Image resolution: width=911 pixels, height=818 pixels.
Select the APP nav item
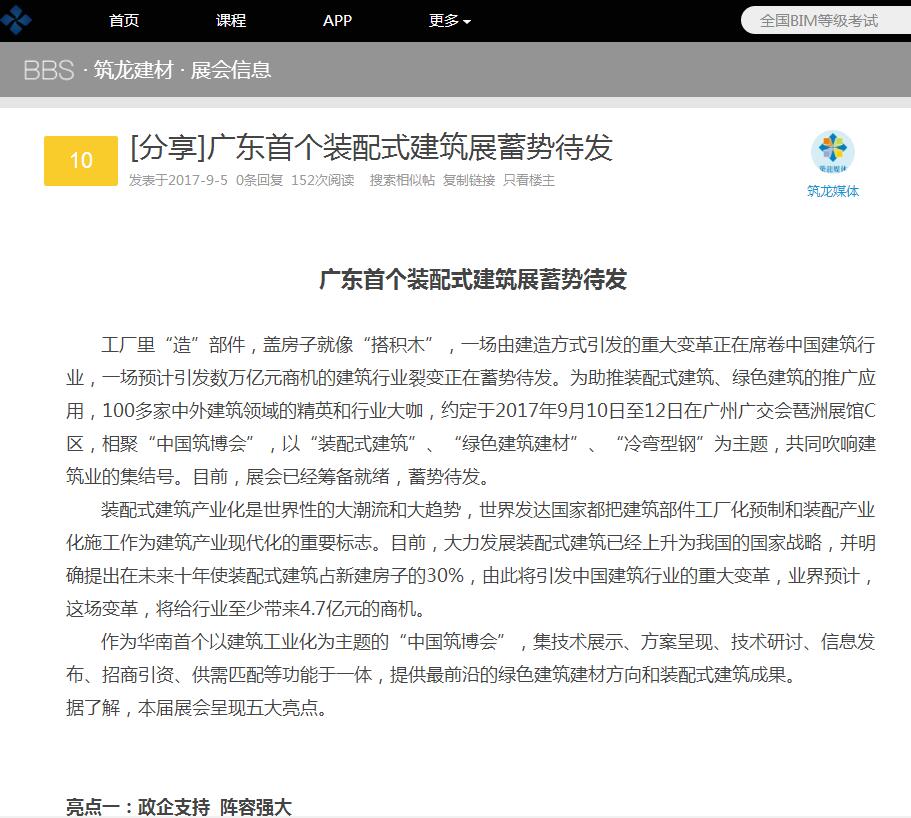[337, 21]
